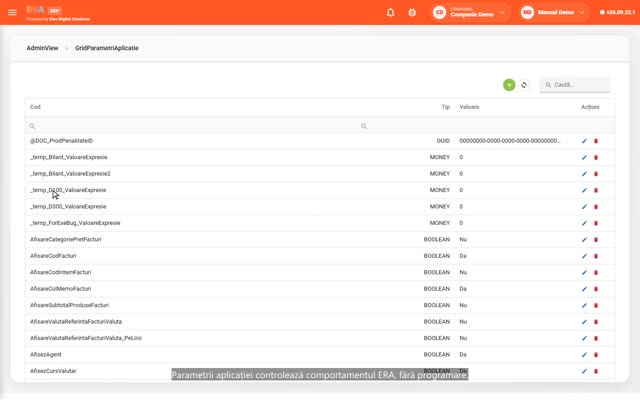Edit the _temp_D100_ValoareExpresie row

pos(584,190)
